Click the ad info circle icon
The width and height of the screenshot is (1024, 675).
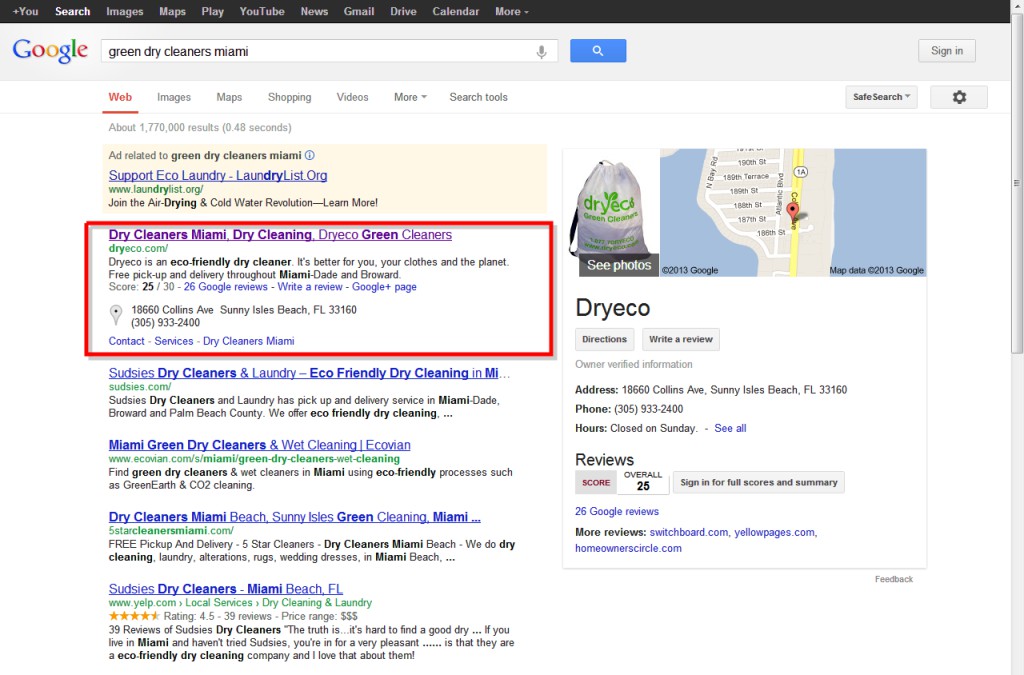point(310,155)
